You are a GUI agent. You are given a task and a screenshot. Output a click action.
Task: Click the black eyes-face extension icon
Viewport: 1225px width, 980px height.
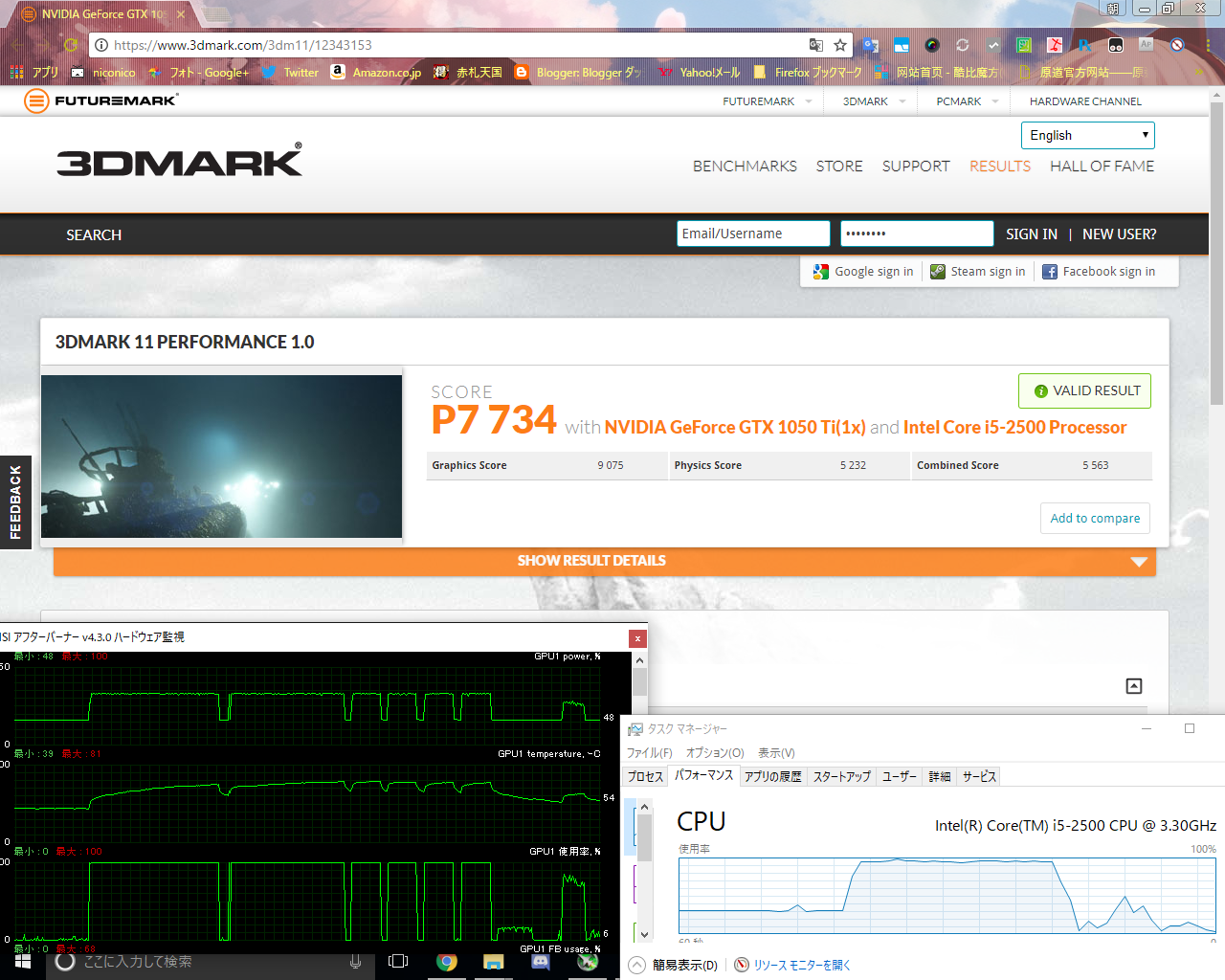pos(1116,45)
